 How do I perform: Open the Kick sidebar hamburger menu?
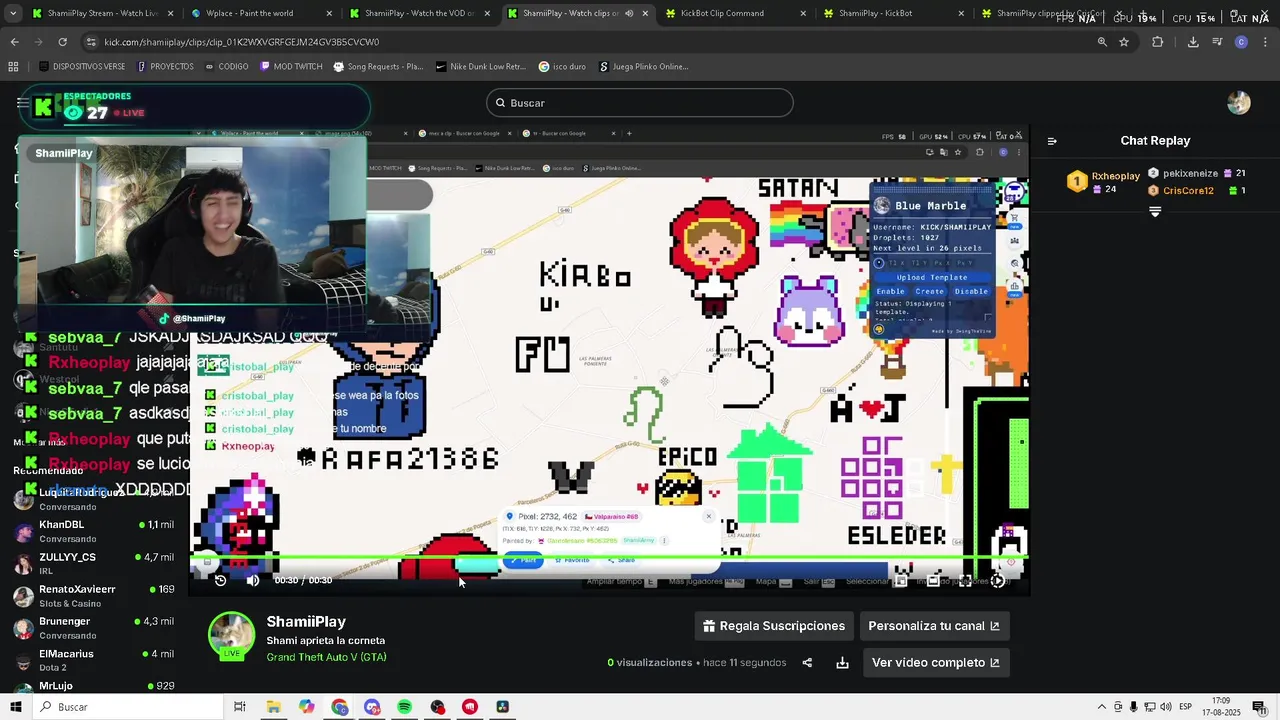click(23, 103)
